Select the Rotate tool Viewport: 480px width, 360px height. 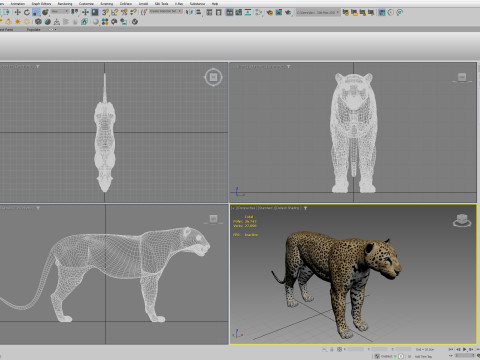tap(27, 12)
